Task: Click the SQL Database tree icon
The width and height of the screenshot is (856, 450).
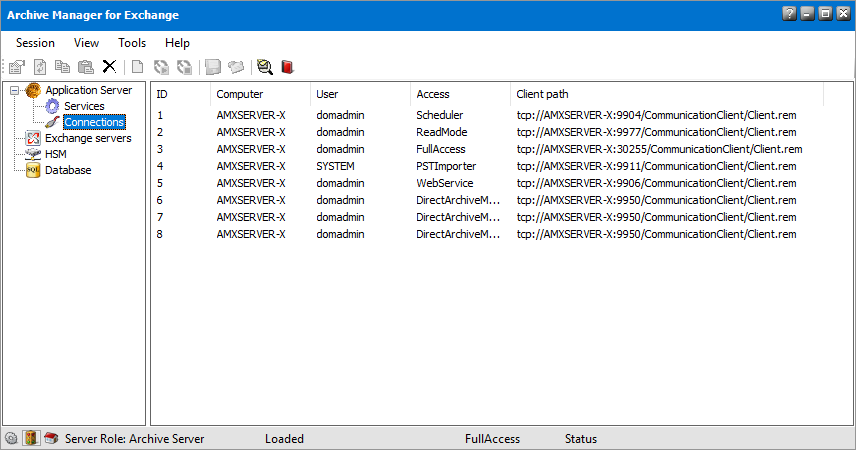Action: point(33,170)
